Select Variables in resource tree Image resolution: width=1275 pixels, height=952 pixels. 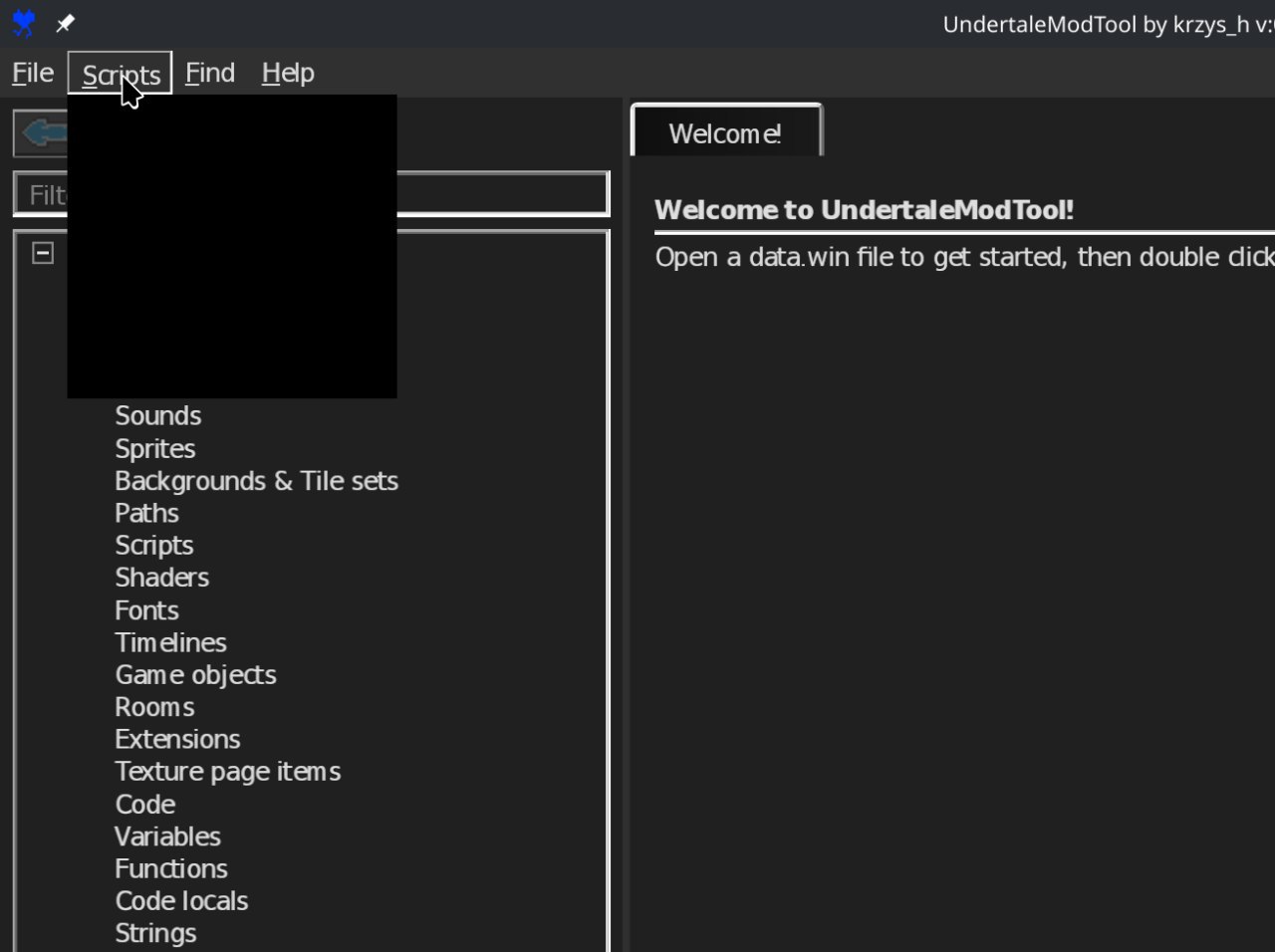pyautogui.click(x=168, y=836)
